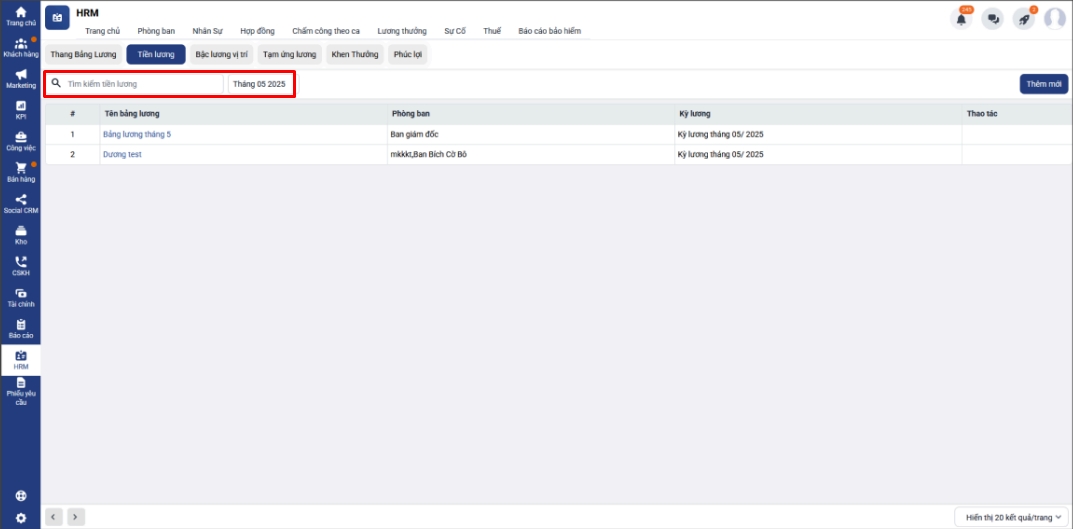
Task: Expand the Hiển thị 20 kết quả/trang dropdown
Action: pos(1011,517)
